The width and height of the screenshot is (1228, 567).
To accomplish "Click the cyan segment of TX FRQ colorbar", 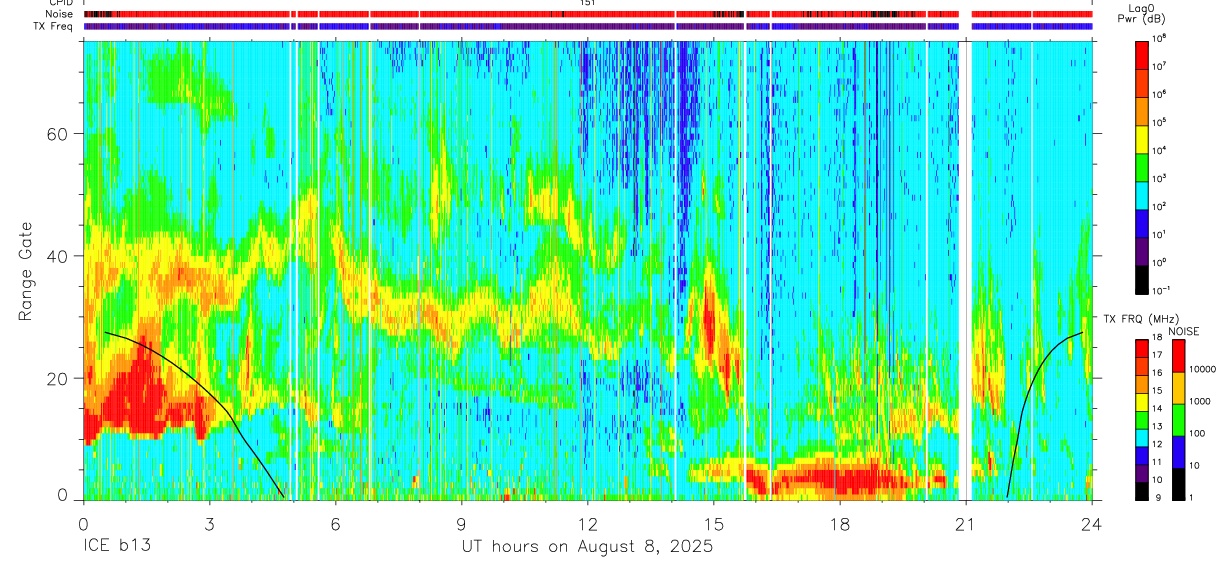I will tap(1142, 438).
